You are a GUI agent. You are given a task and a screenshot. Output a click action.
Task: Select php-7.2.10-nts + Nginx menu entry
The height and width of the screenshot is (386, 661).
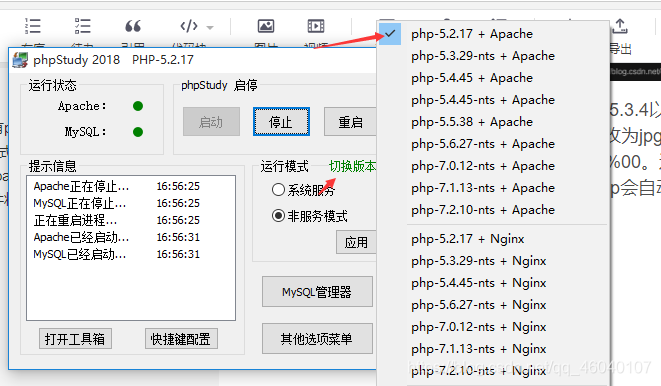[x=494, y=370]
